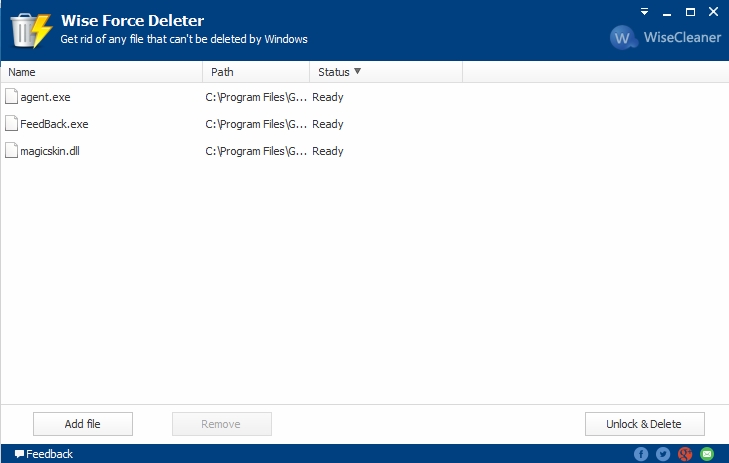The height and width of the screenshot is (463, 729).
Task: Select the FeedBack.exe file name
Action: (x=54, y=124)
